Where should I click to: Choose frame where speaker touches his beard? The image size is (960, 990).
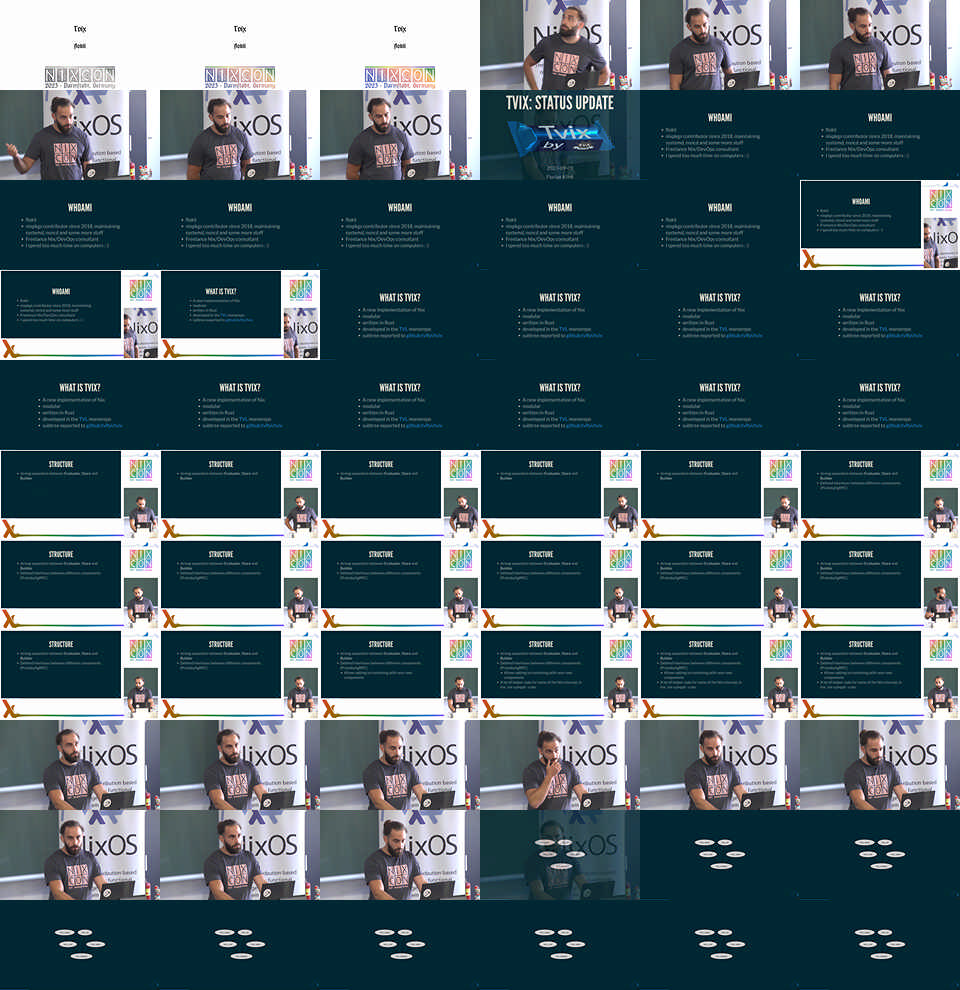pyautogui.click(x=560, y=765)
